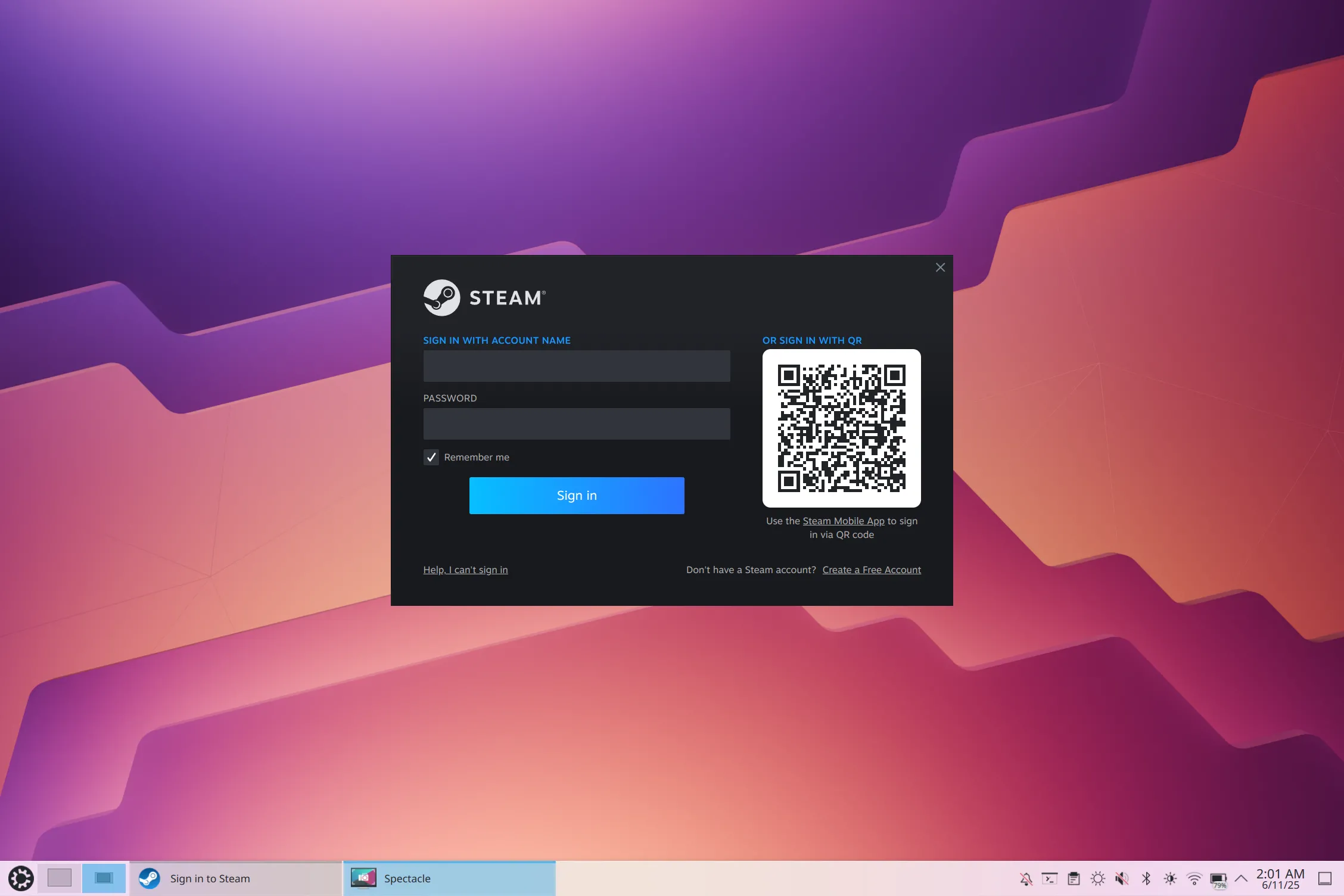Open the Steam Mobile App link
Viewport: 1344px width, 896px height.
coord(843,521)
